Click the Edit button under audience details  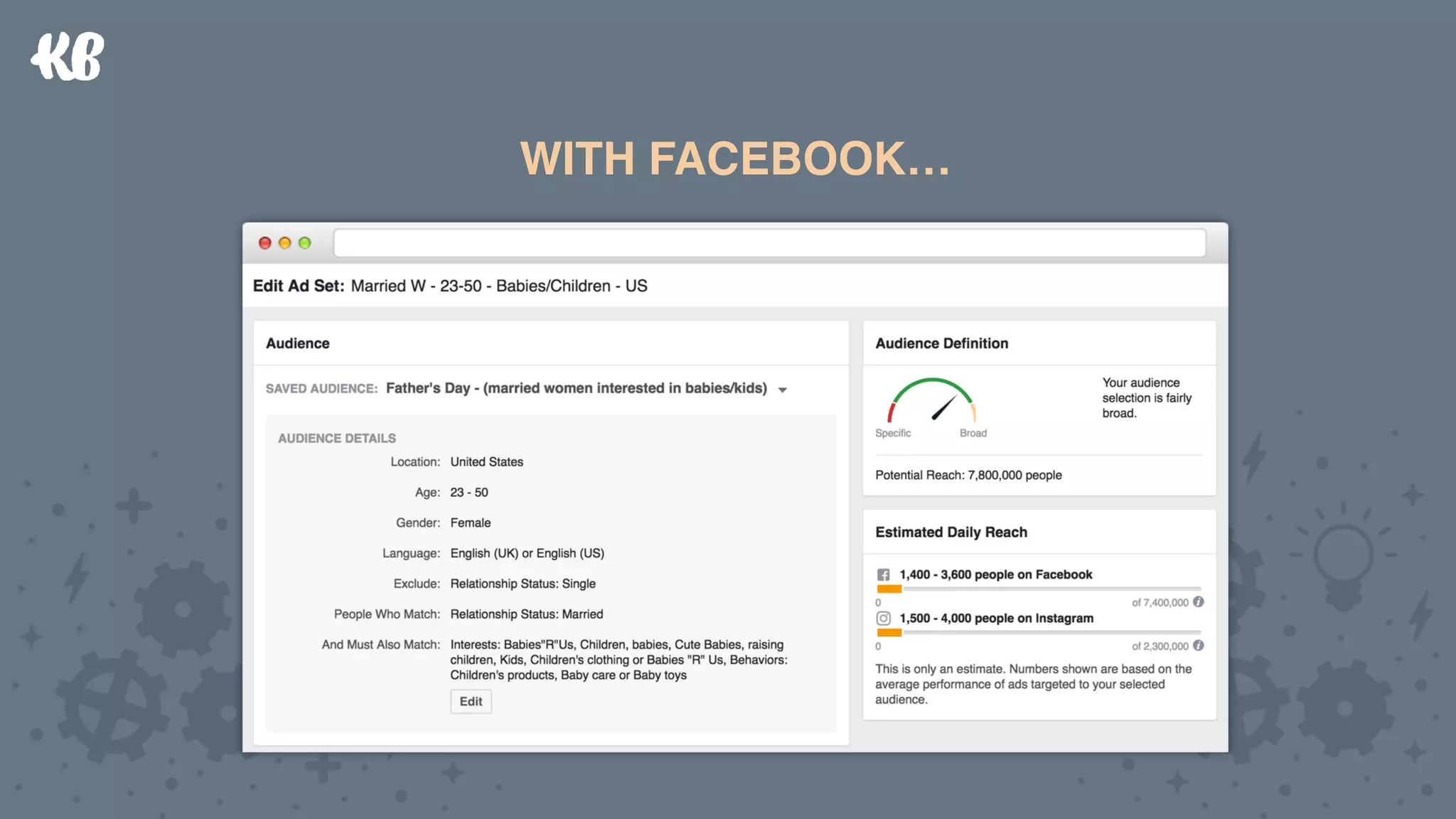pyautogui.click(x=471, y=702)
